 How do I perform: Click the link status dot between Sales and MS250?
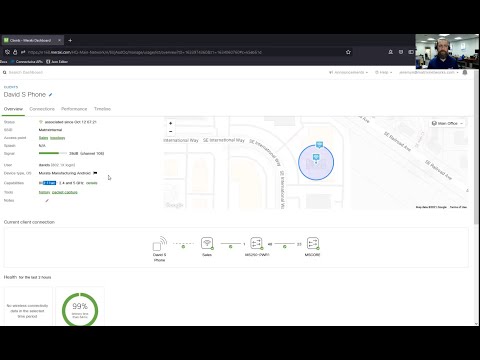click(230, 247)
